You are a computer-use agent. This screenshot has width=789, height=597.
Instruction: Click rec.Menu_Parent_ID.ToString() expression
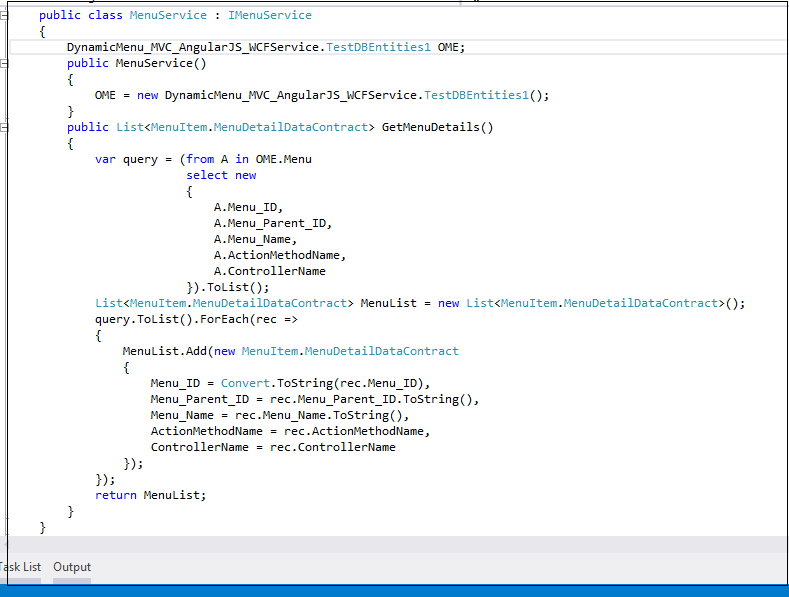(x=372, y=400)
